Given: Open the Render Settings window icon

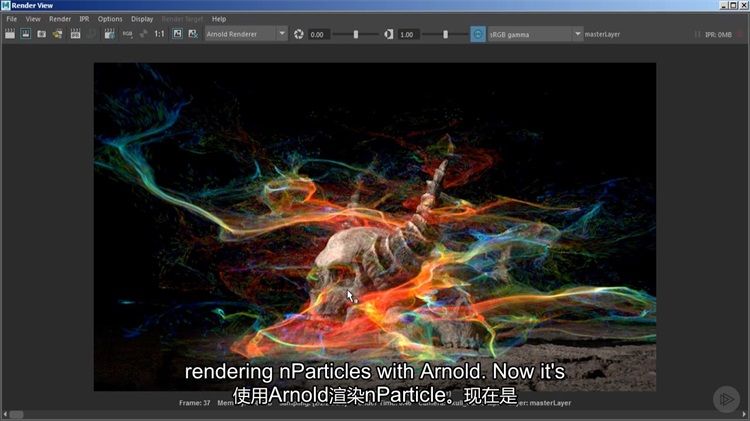Looking at the screenshot, I should [110, 34].
